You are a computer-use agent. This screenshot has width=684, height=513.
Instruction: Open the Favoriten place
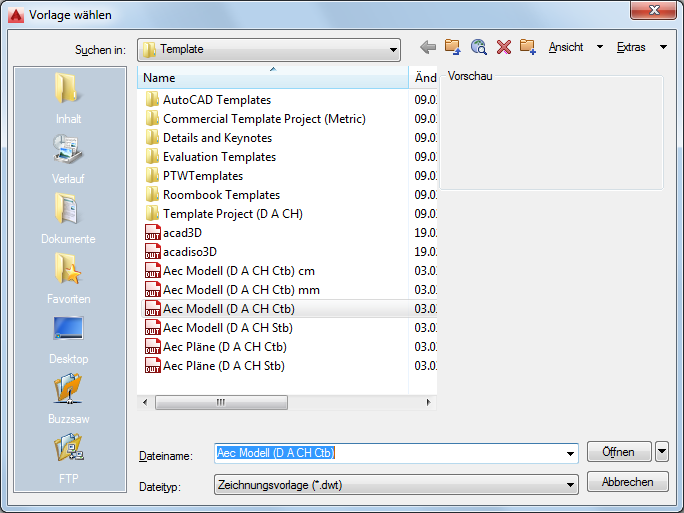tap(68, 279)
